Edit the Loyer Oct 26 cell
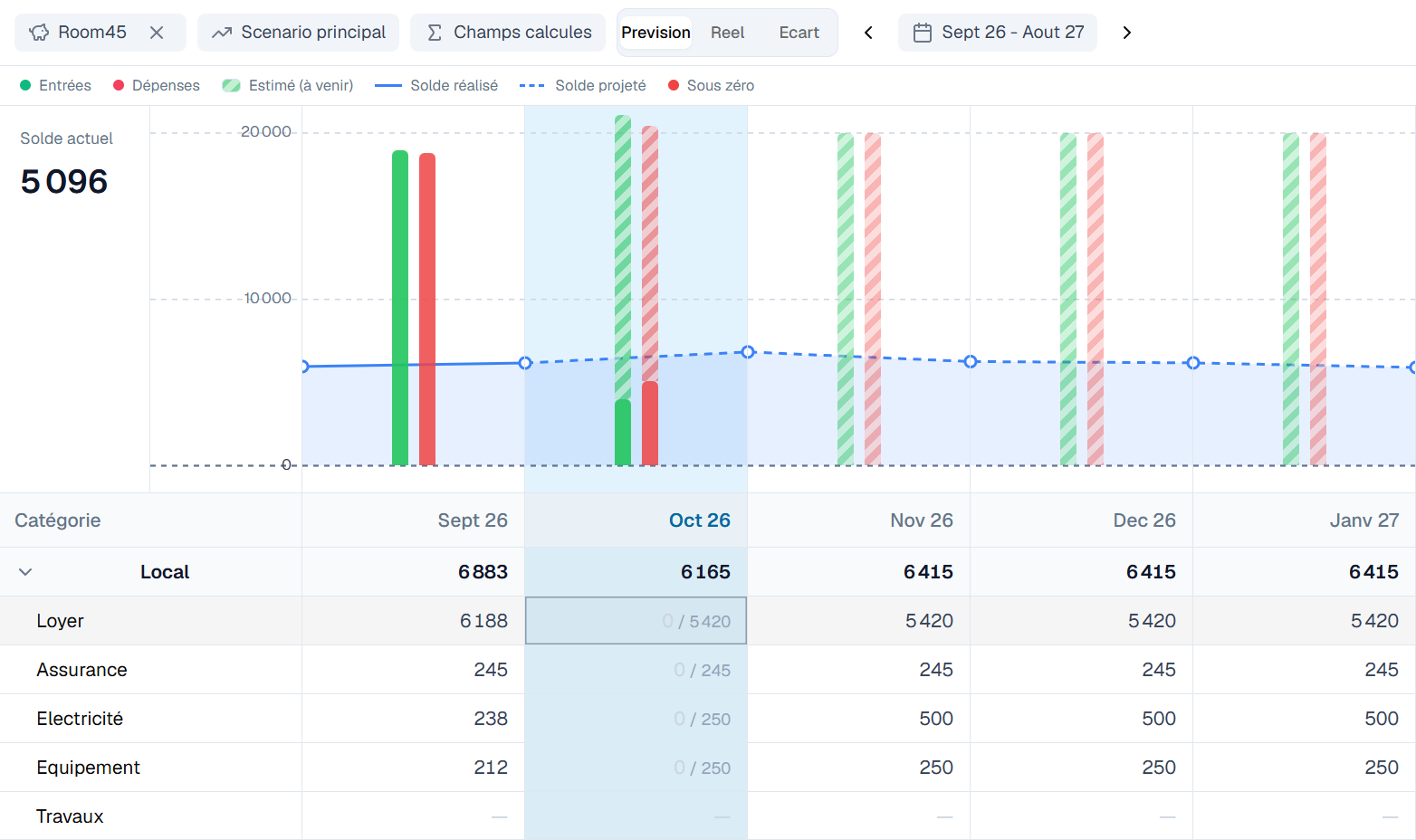This screenshot has height=840, width=1416. pyautogui.click(x=636, y=621)
